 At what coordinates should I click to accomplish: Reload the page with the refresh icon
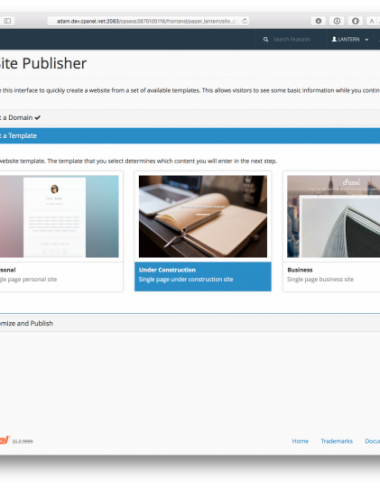coord(245,21)
